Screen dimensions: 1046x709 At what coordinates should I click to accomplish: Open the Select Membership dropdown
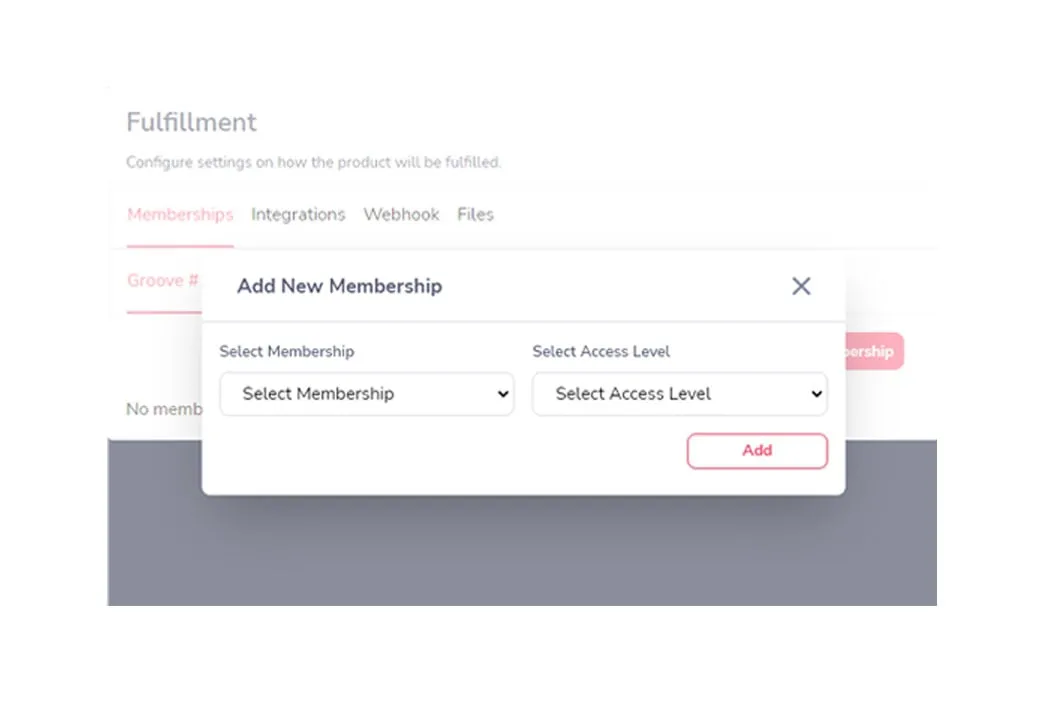pos(366,394)
